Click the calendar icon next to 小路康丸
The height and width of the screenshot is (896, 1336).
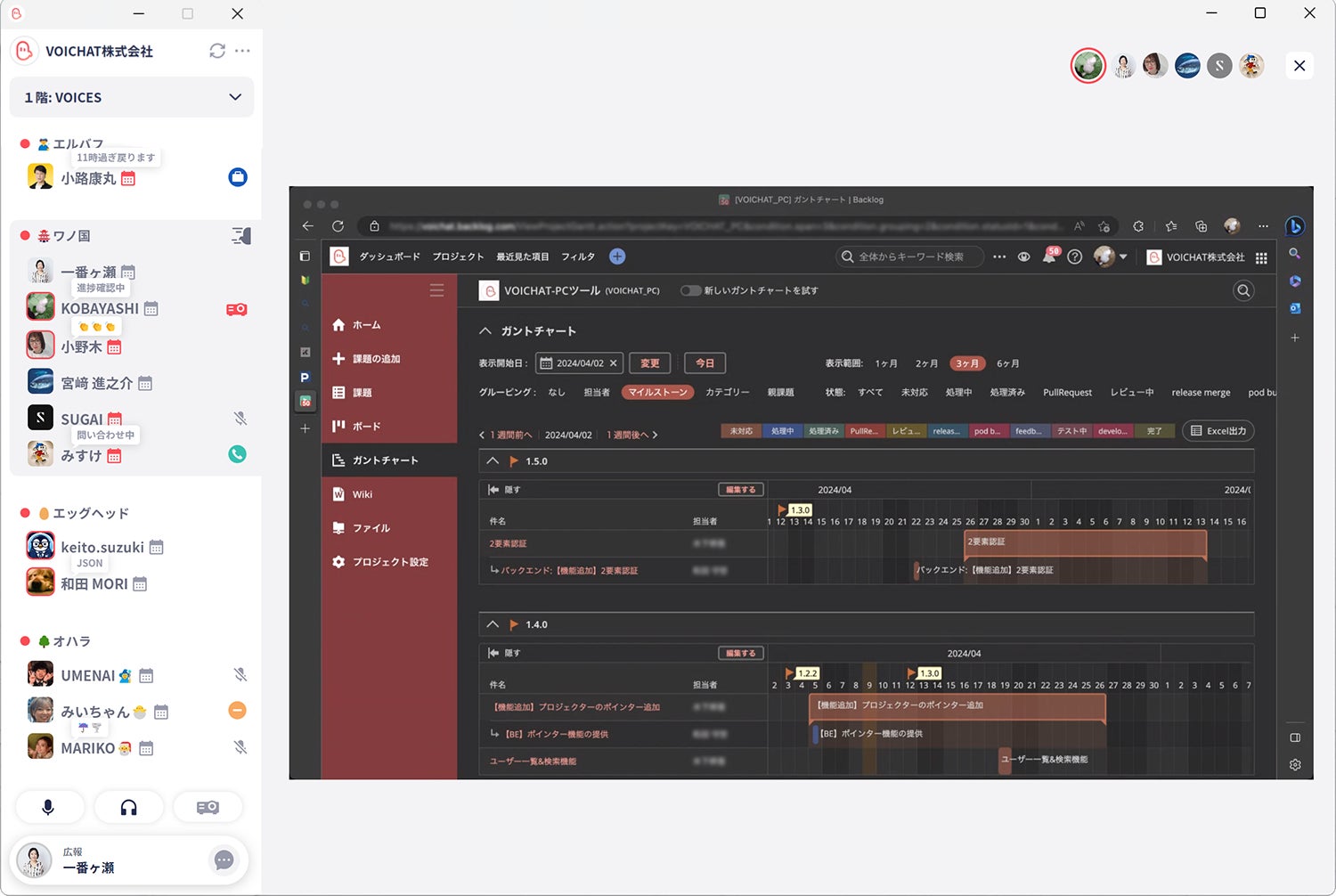click(x=128, y=179)
